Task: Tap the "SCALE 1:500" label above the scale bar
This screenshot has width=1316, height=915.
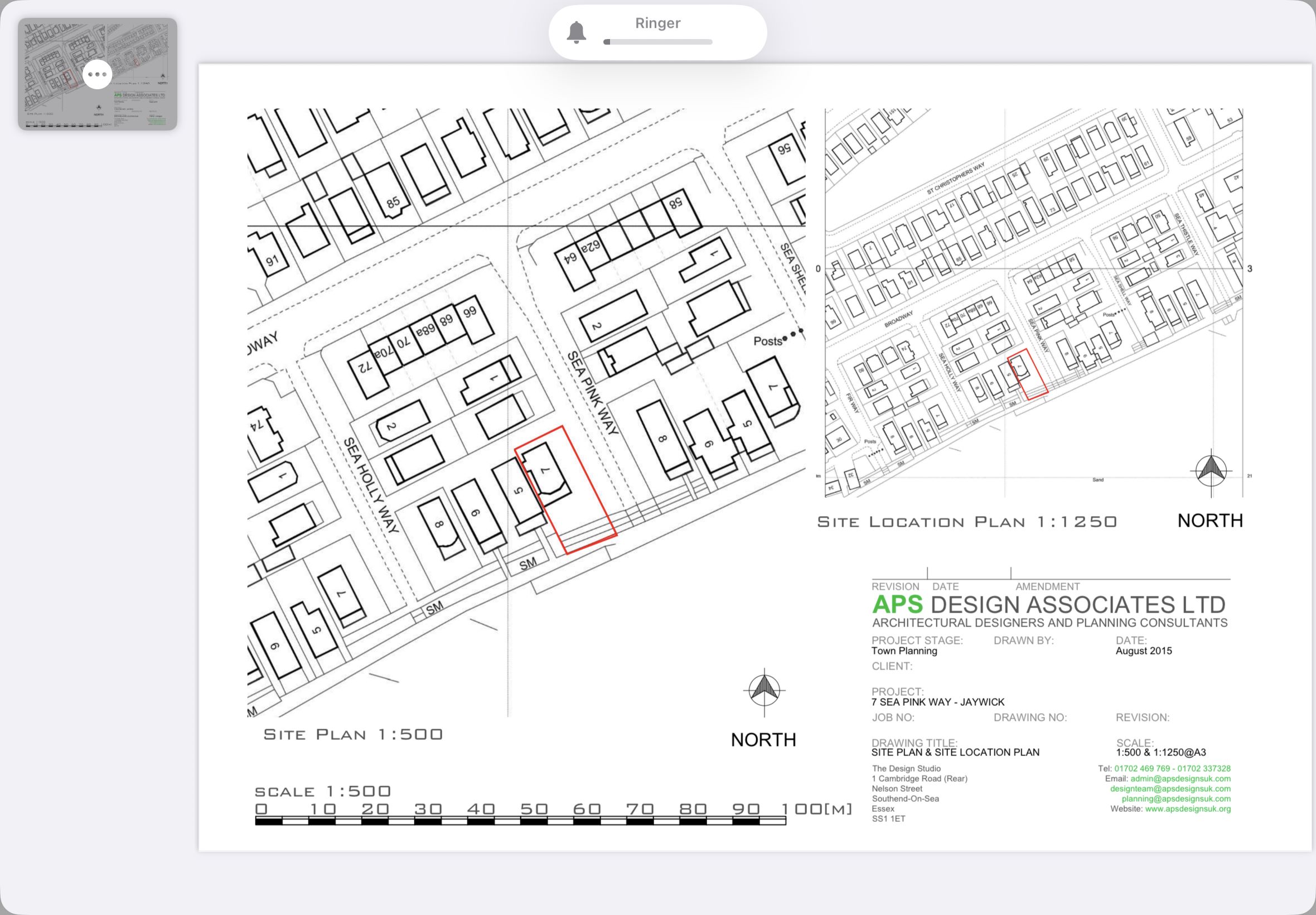Action: tap(322, 792)
